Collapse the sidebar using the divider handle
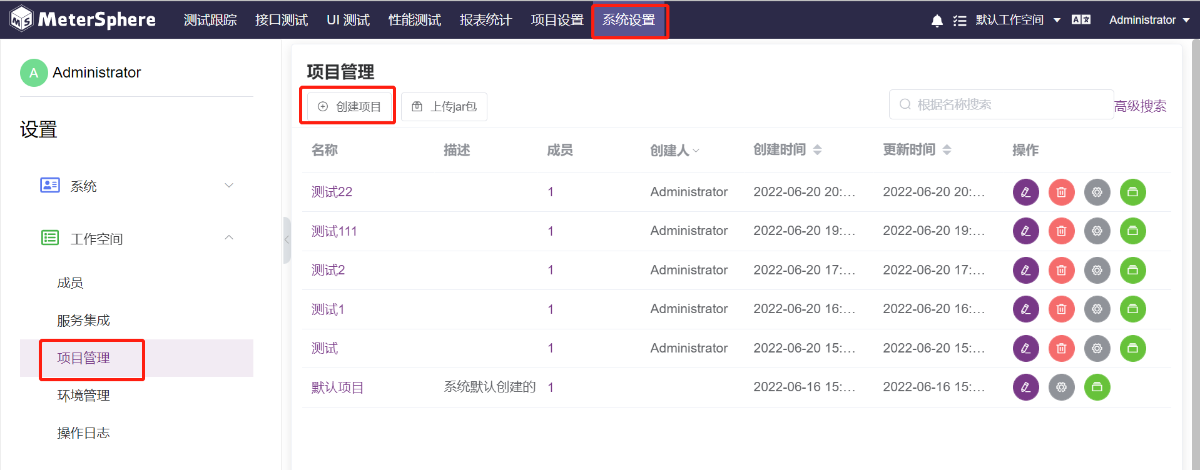This screenshot has height=470, width=1200. (x=286, y=240)
